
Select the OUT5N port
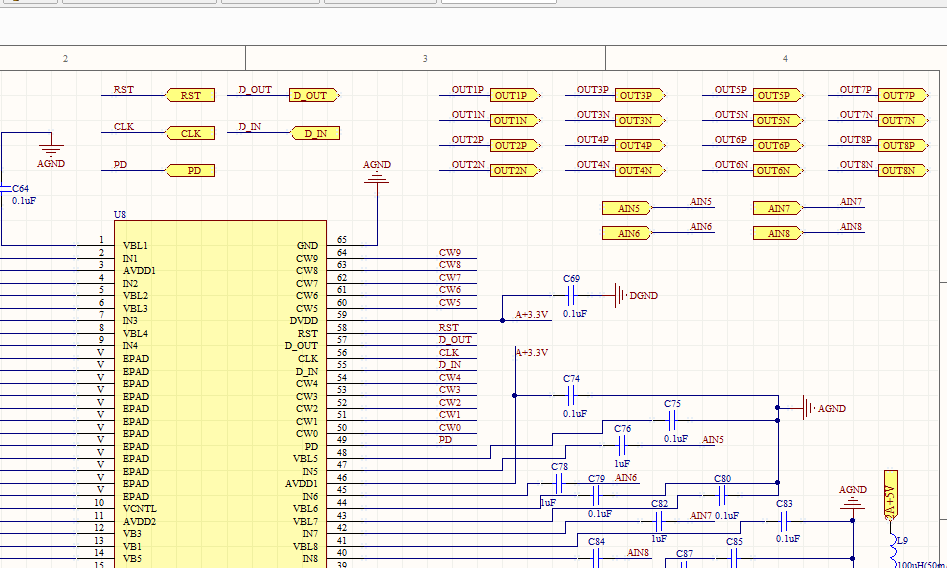776,121
